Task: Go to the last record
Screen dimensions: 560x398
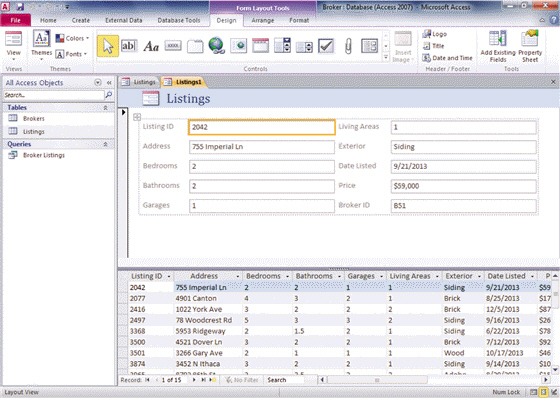Action: click(x=203, y=380)
